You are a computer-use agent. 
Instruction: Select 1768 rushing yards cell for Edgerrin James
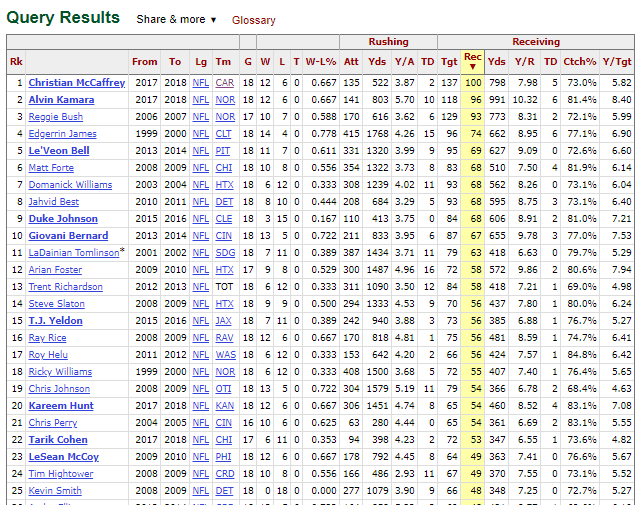pos(377,134)
